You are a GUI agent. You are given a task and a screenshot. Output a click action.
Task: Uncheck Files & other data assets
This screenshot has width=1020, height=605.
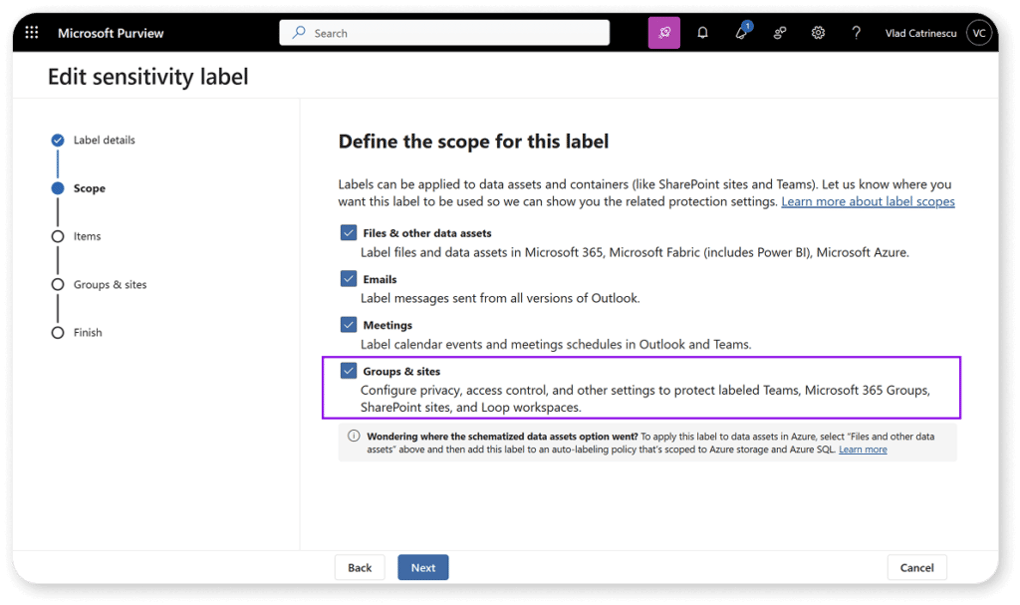click(x=349, y=233)
